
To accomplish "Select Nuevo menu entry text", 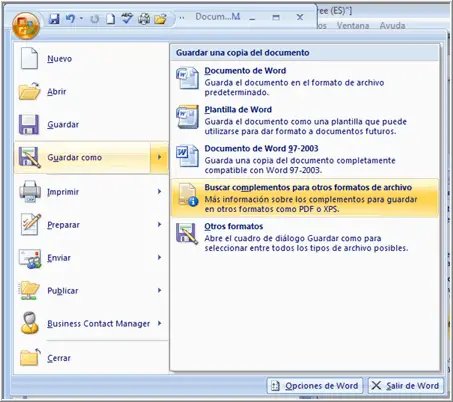I will [x=59, y=59].
